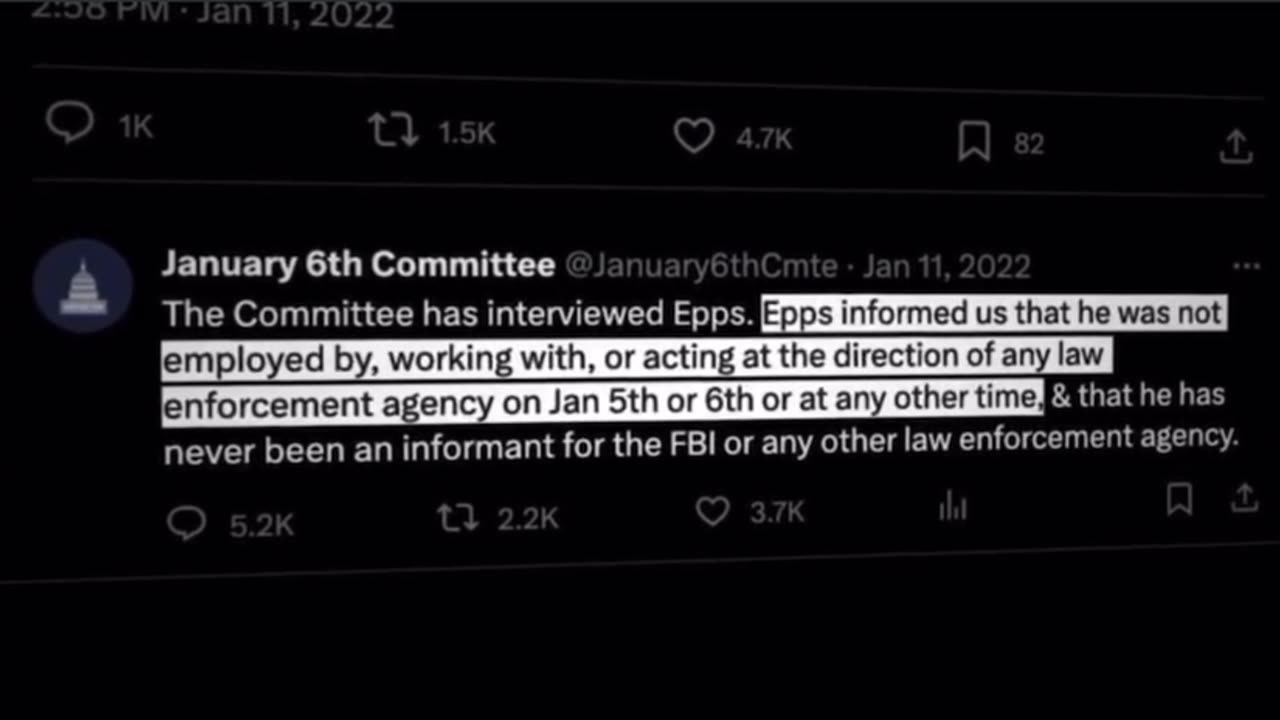
Task: Open the Jan 11, 2022 reply timestamp
Action: pos(946,266)
